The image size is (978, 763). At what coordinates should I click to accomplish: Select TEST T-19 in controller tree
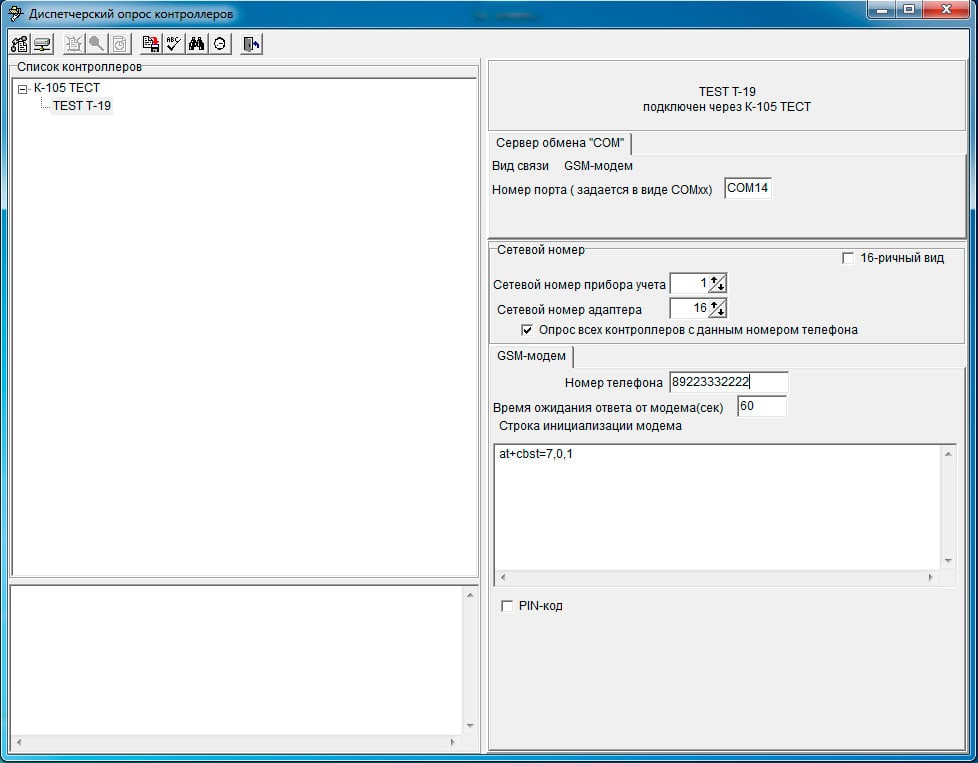point(81,106)
